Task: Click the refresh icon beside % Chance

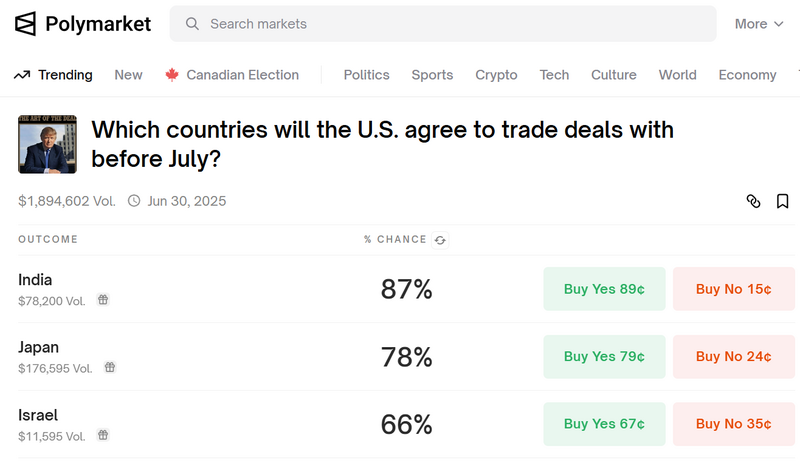Action: tap(440, 240)
